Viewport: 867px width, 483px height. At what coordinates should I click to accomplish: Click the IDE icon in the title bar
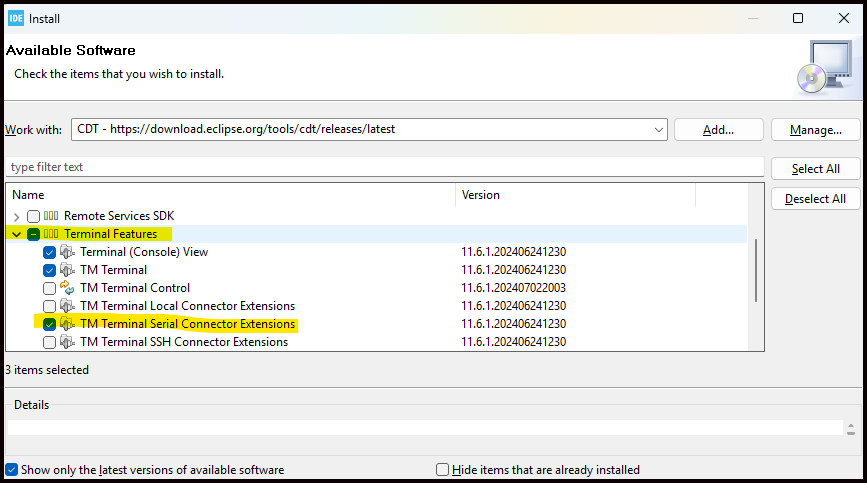click(x=16, y=18)
